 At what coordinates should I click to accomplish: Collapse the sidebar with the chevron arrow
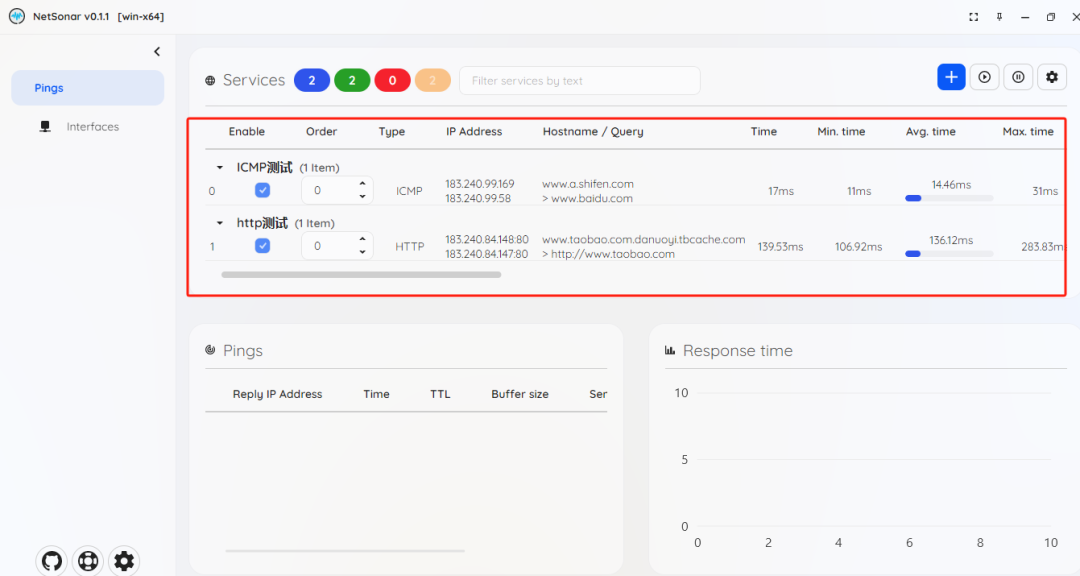(157, 52)
